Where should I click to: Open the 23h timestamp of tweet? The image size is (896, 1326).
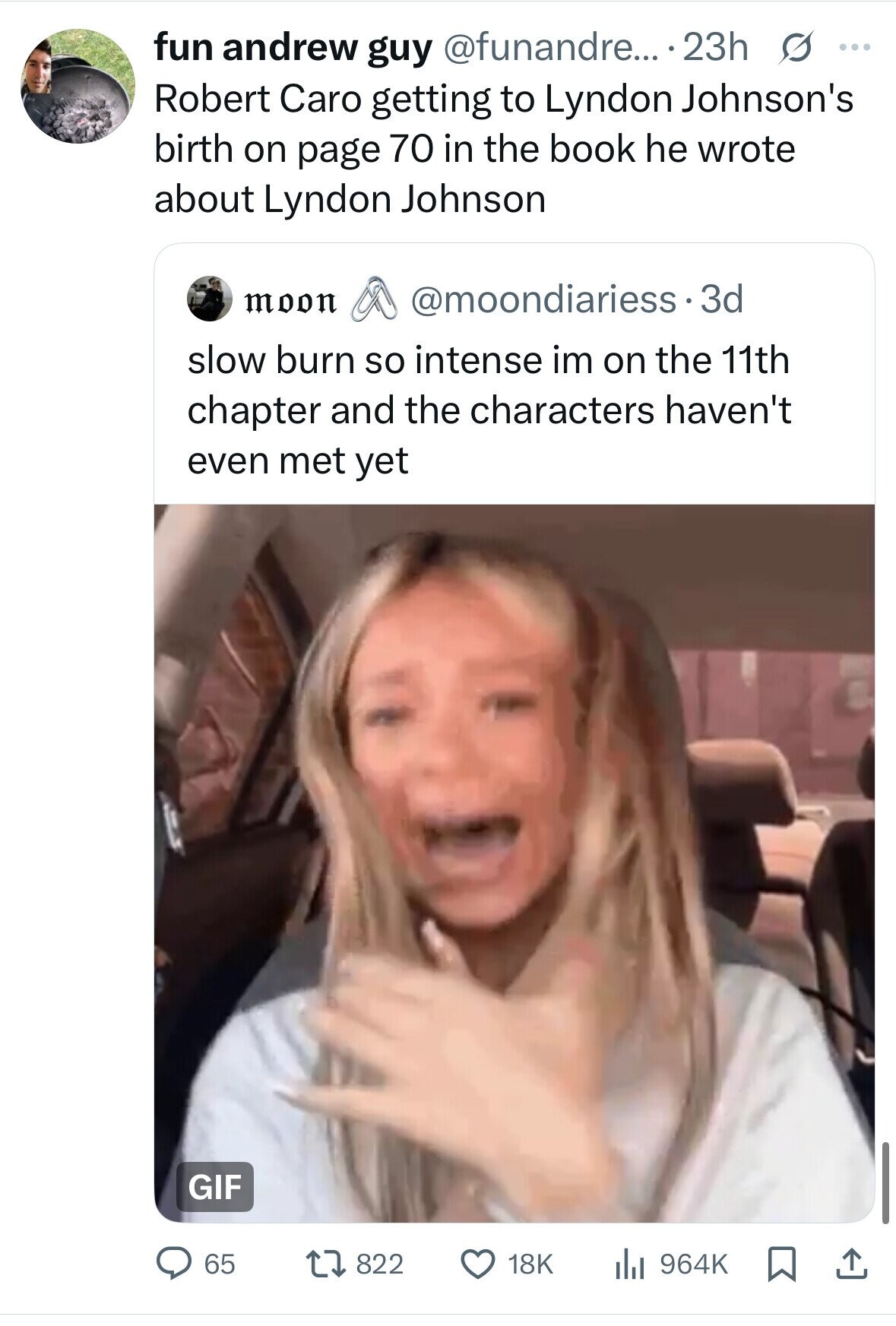(x=715, y=48)
